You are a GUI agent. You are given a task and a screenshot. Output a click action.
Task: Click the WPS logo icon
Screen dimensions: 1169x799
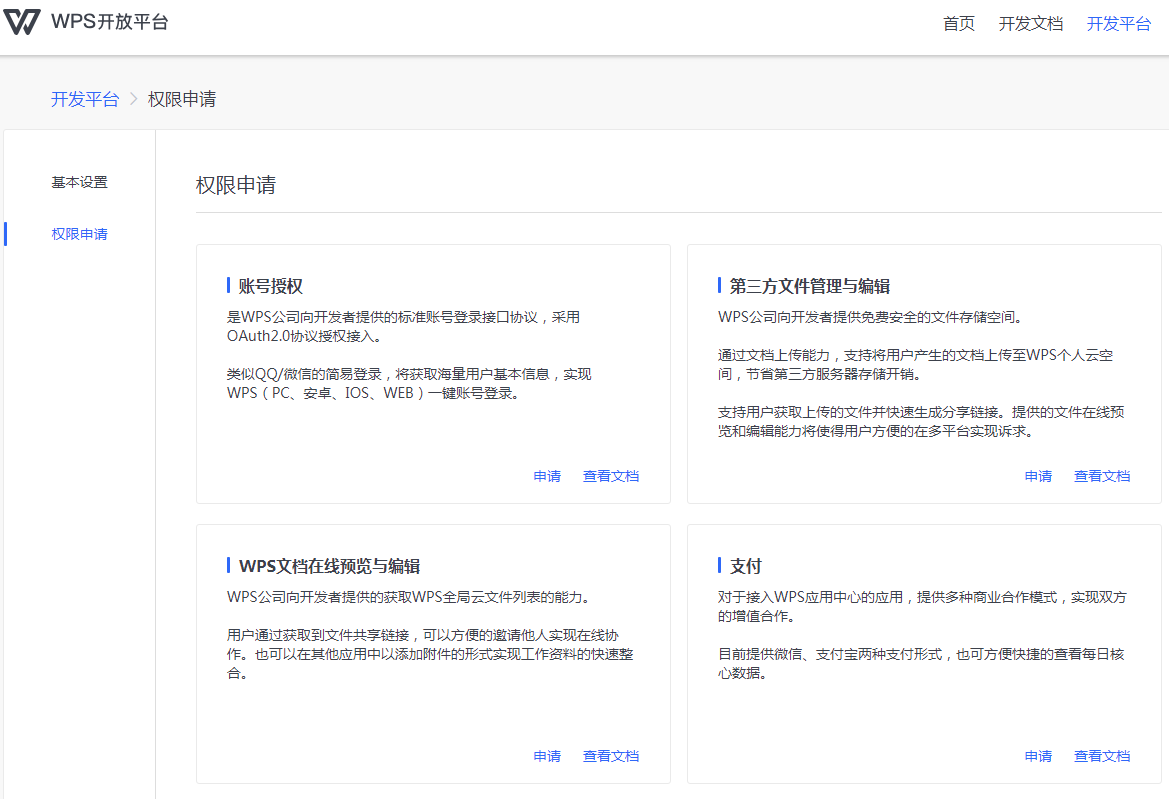pos(22,22)
